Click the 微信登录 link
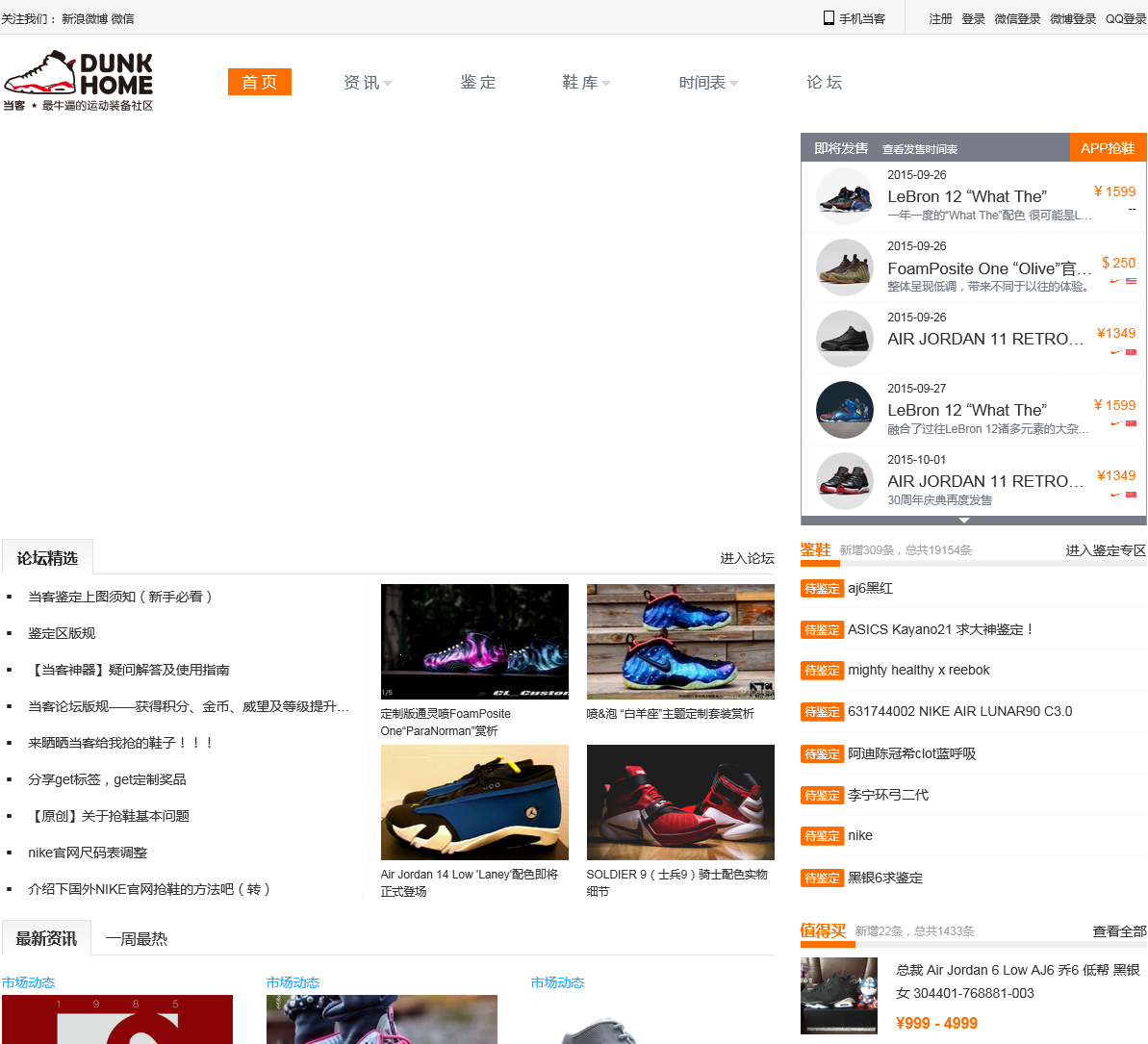1148x1044 pixels. point(1017,19)
